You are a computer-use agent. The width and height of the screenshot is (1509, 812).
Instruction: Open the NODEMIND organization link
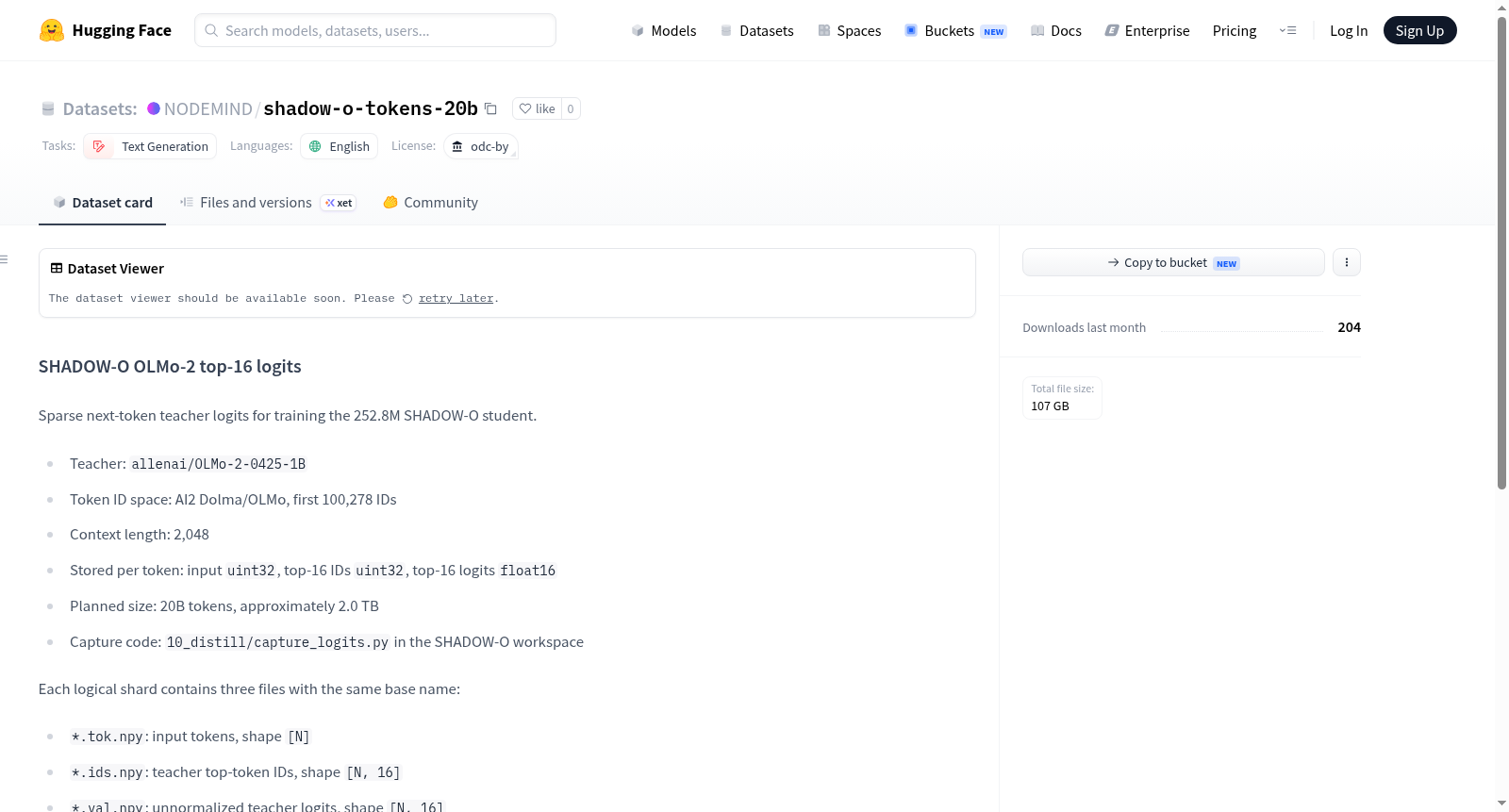pos(208,108)
